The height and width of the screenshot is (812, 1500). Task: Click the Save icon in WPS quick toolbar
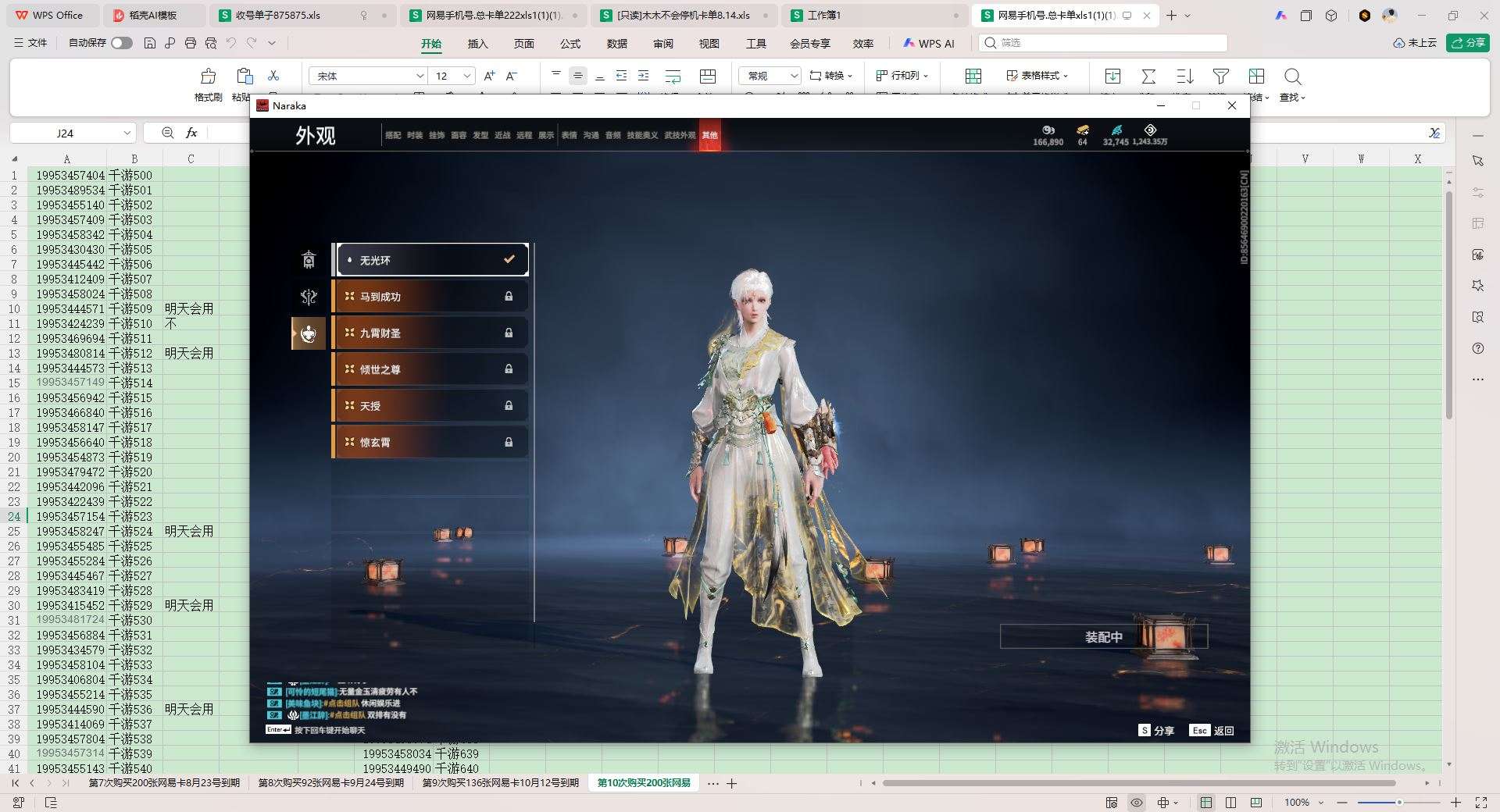point(150,43)
